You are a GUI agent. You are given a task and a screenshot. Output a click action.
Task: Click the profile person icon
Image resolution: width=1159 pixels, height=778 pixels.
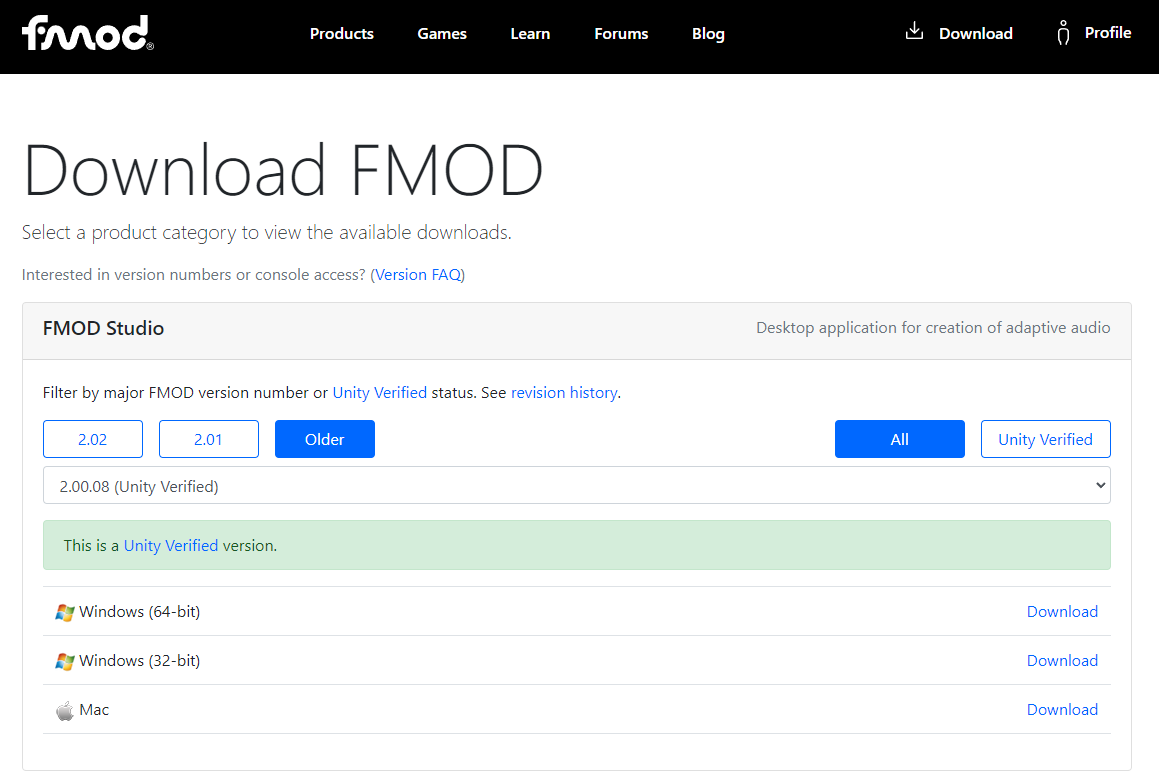click(1063, 33)
